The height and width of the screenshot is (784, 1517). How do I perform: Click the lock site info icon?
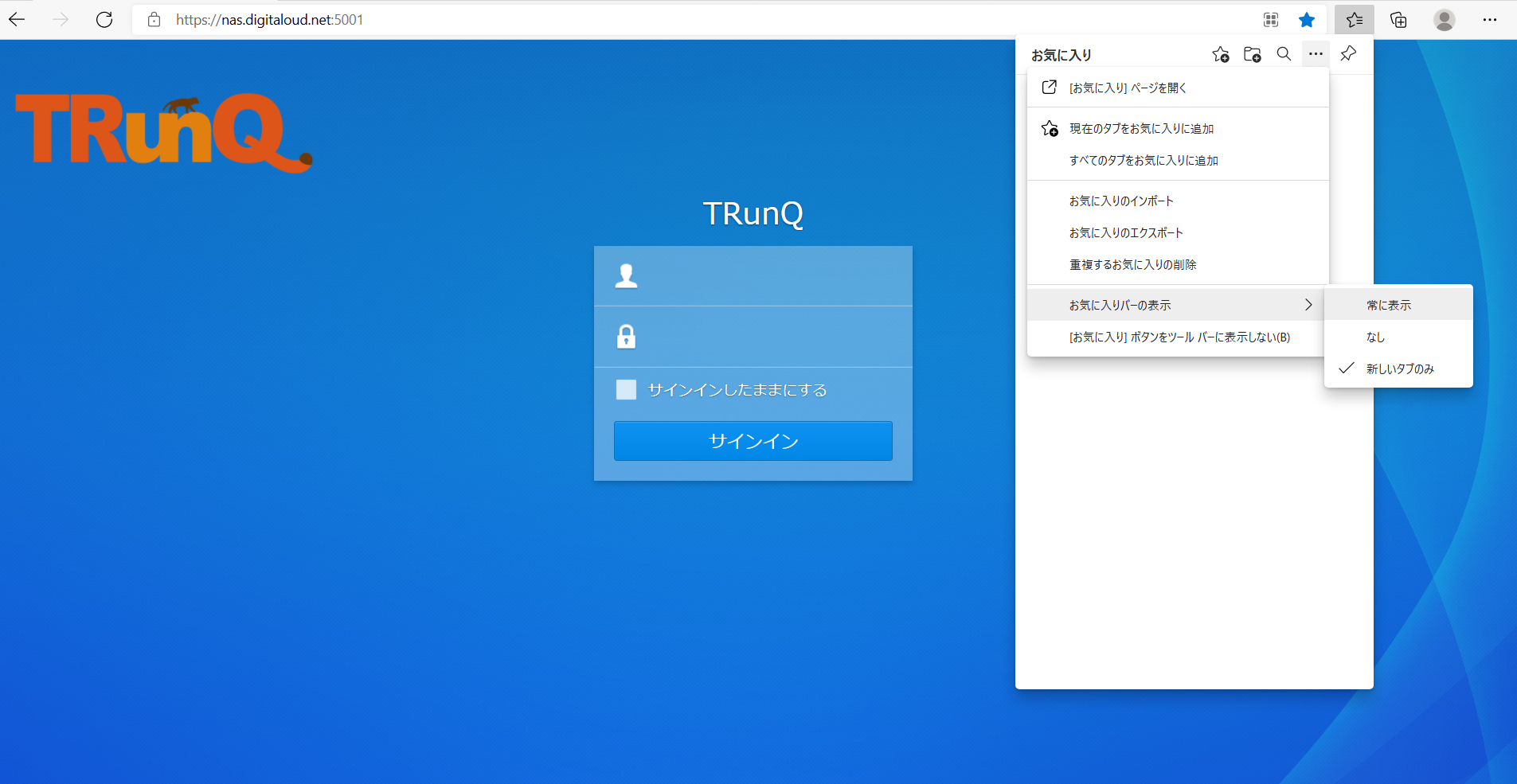(154, 20)
